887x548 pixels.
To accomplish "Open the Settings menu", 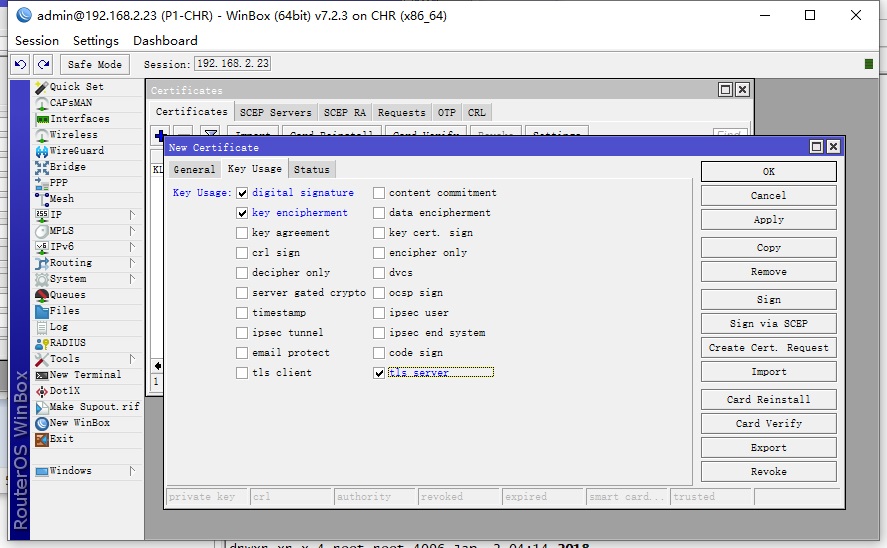I will (95, 41).
